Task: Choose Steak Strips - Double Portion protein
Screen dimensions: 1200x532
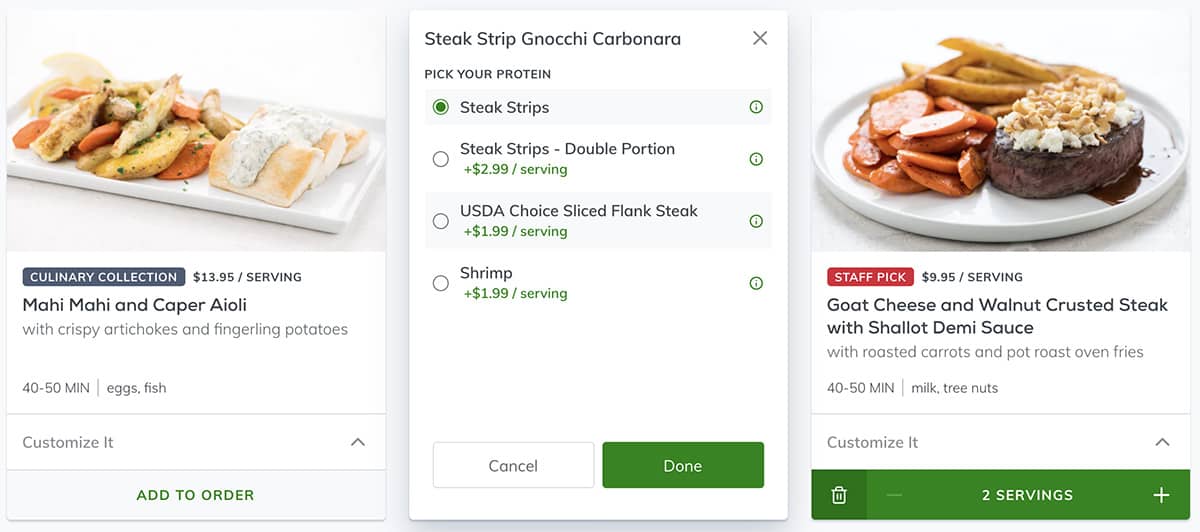Action: click(441, 159)
